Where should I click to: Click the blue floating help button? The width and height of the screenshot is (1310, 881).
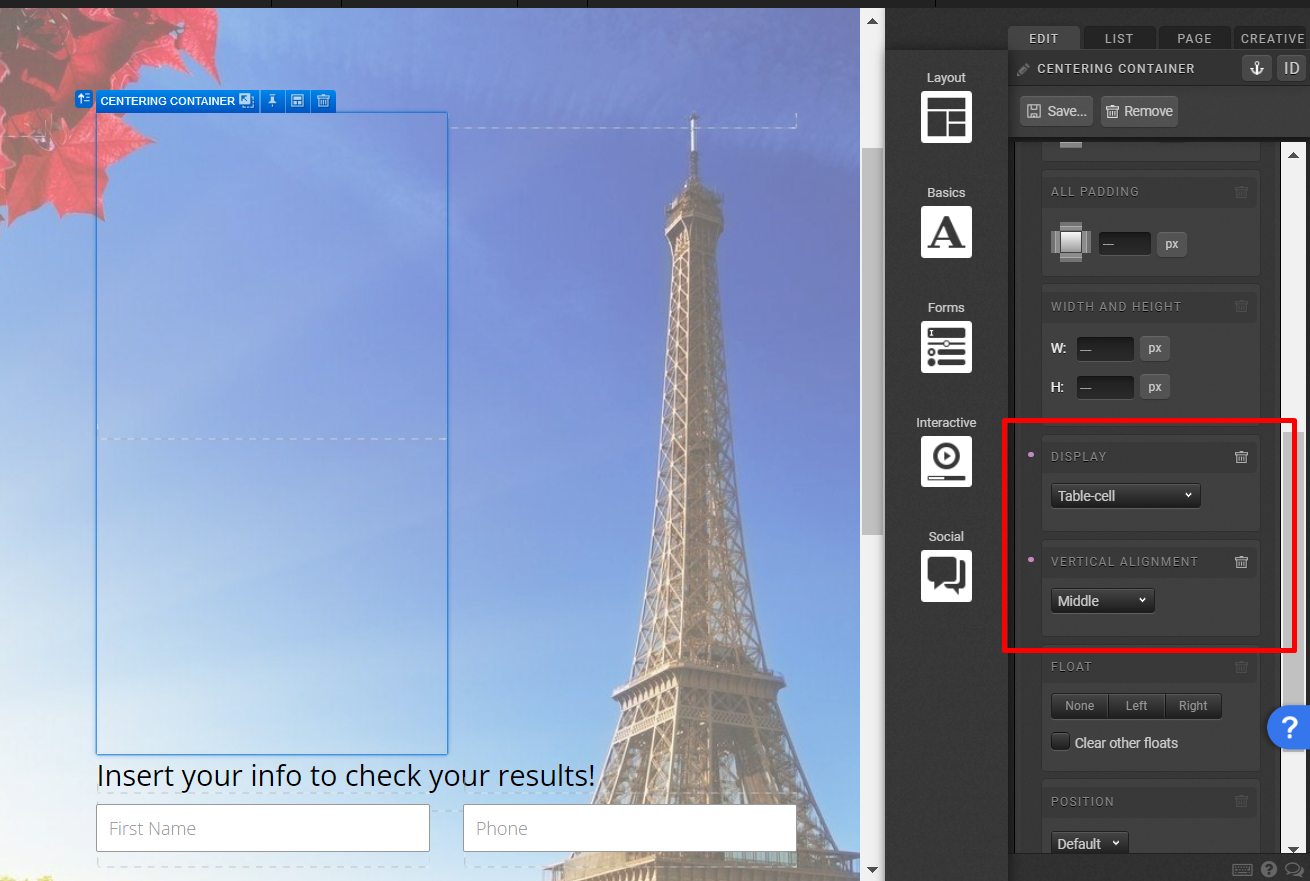pos(1290,727)
